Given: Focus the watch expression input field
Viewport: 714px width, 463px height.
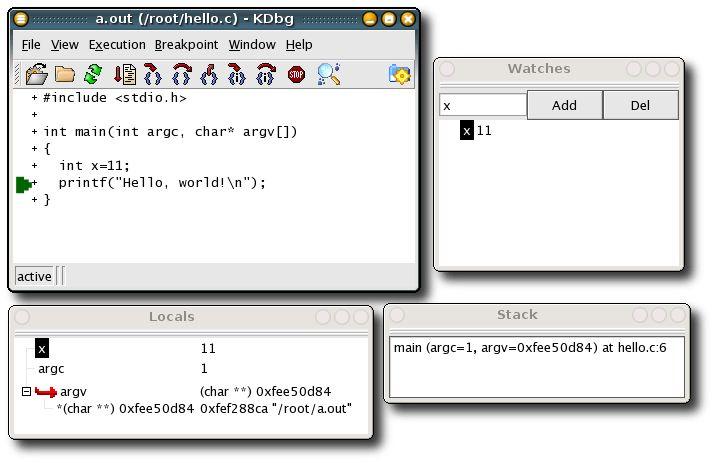Looking at the screenshot, I should point(483,105).
